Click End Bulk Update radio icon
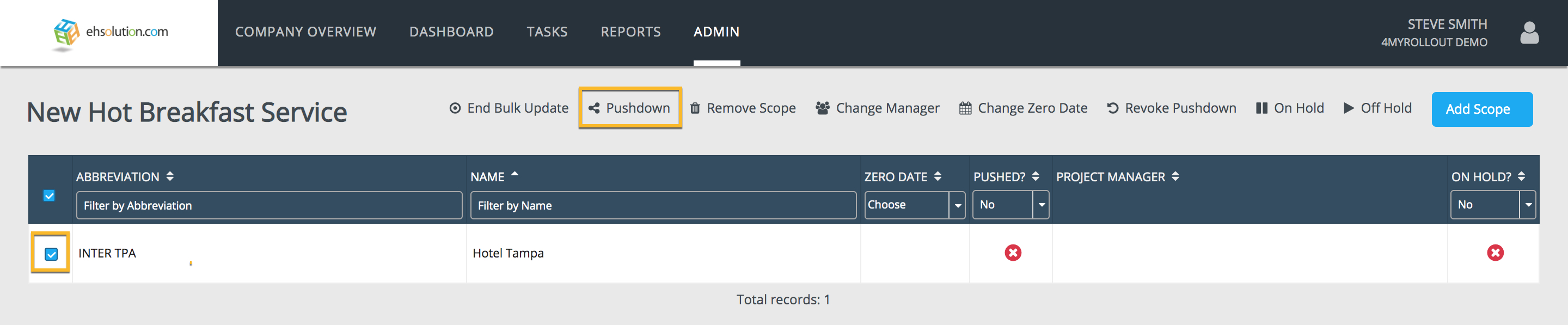Viewport: 1568px width, 325px height. [455, 108]
